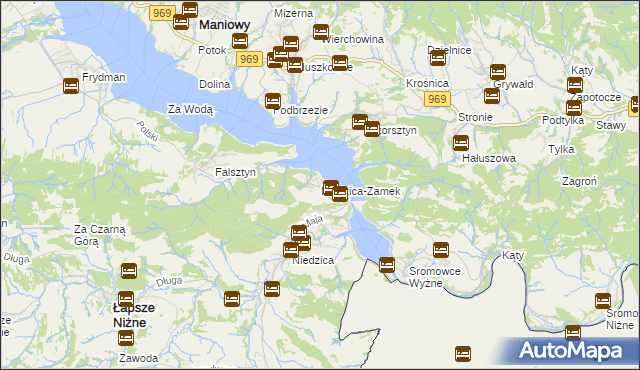
Task: Select the hotel marker beside Frydman
Action: (71, 86)
